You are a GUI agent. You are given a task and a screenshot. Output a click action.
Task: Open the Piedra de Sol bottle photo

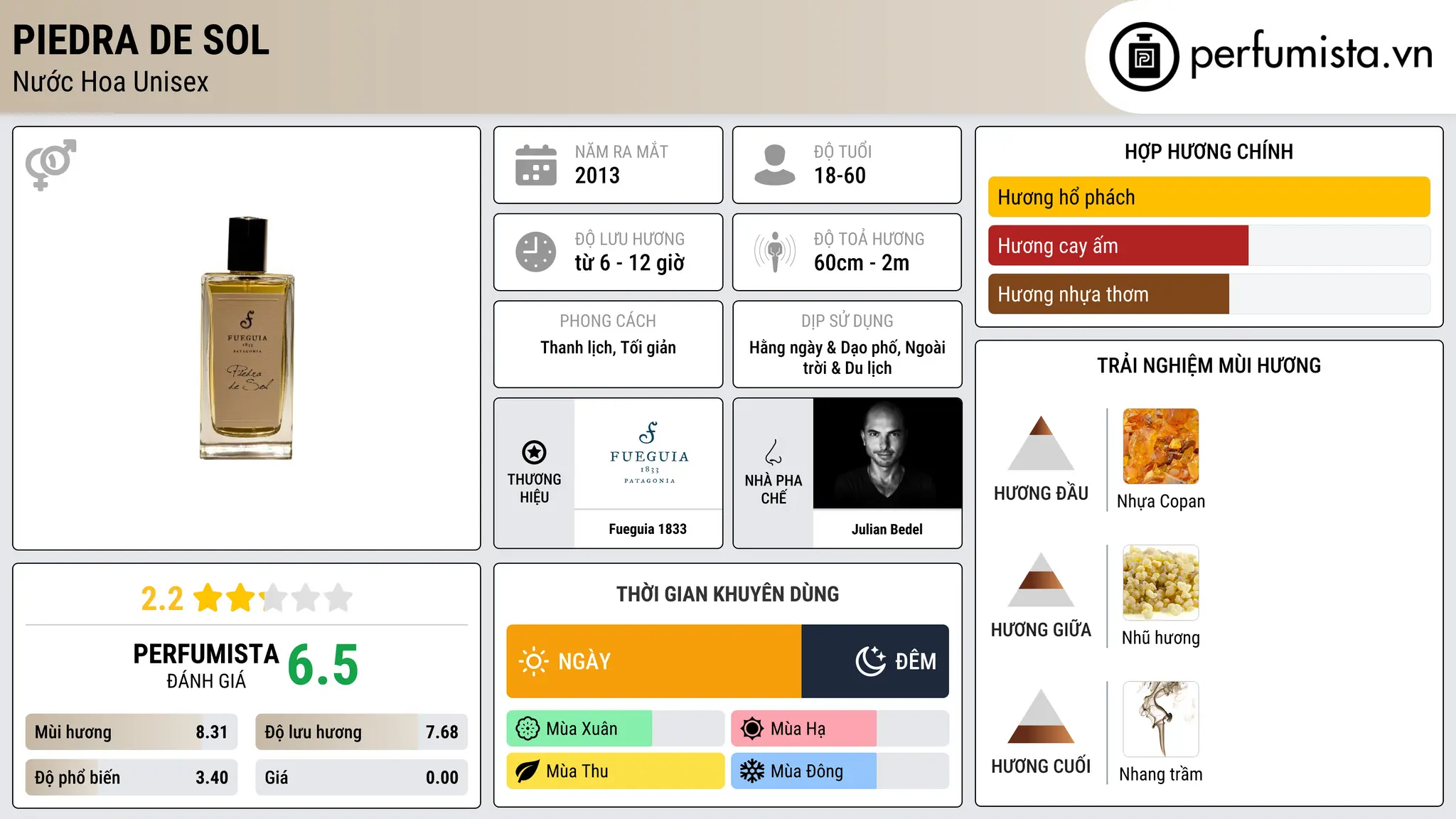point(247,338)
